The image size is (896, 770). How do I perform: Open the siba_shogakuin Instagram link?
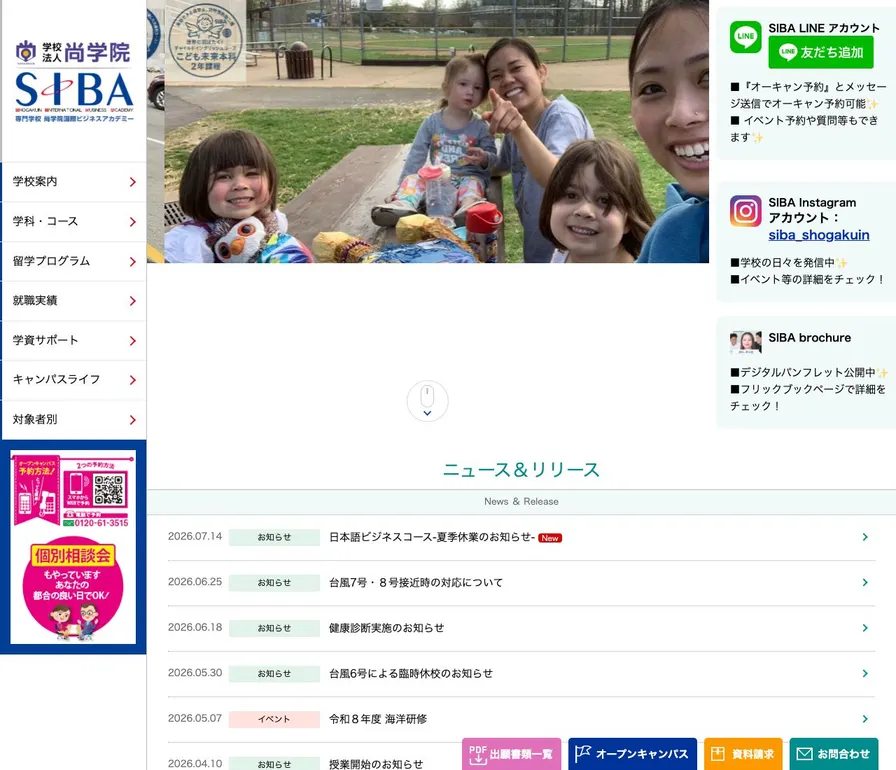(818, 235)
